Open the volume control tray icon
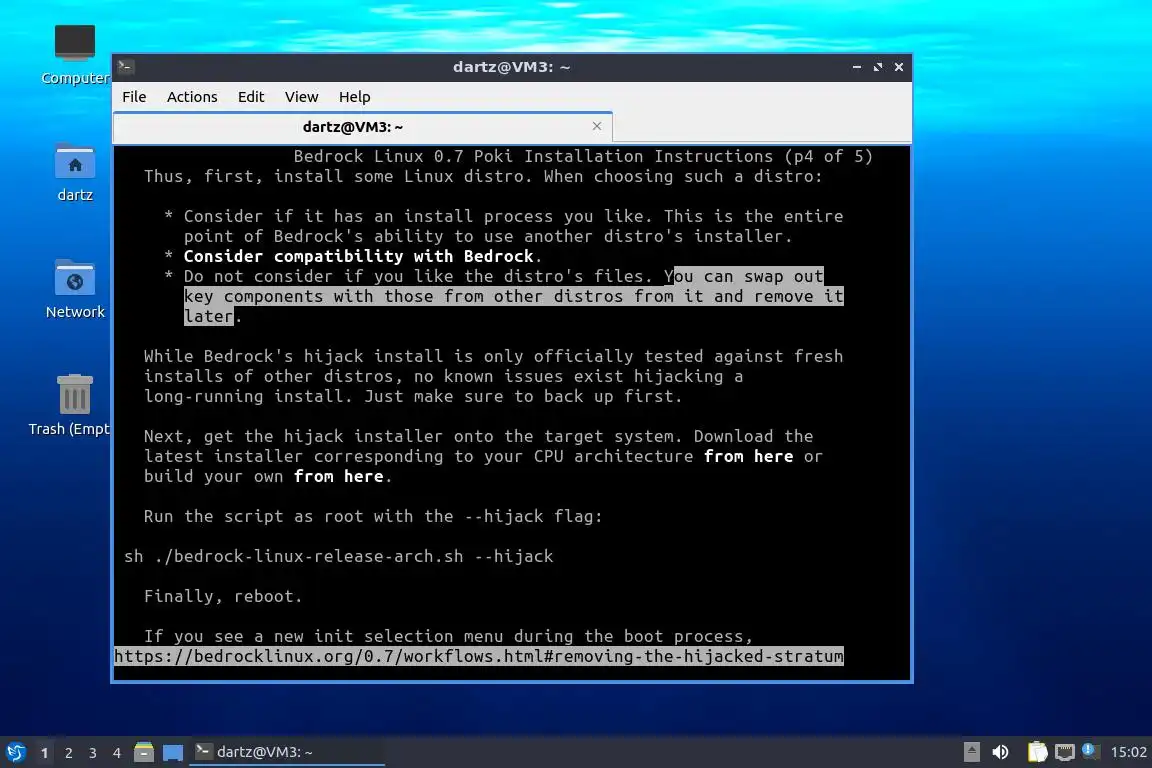 (x=1000, y=752)
